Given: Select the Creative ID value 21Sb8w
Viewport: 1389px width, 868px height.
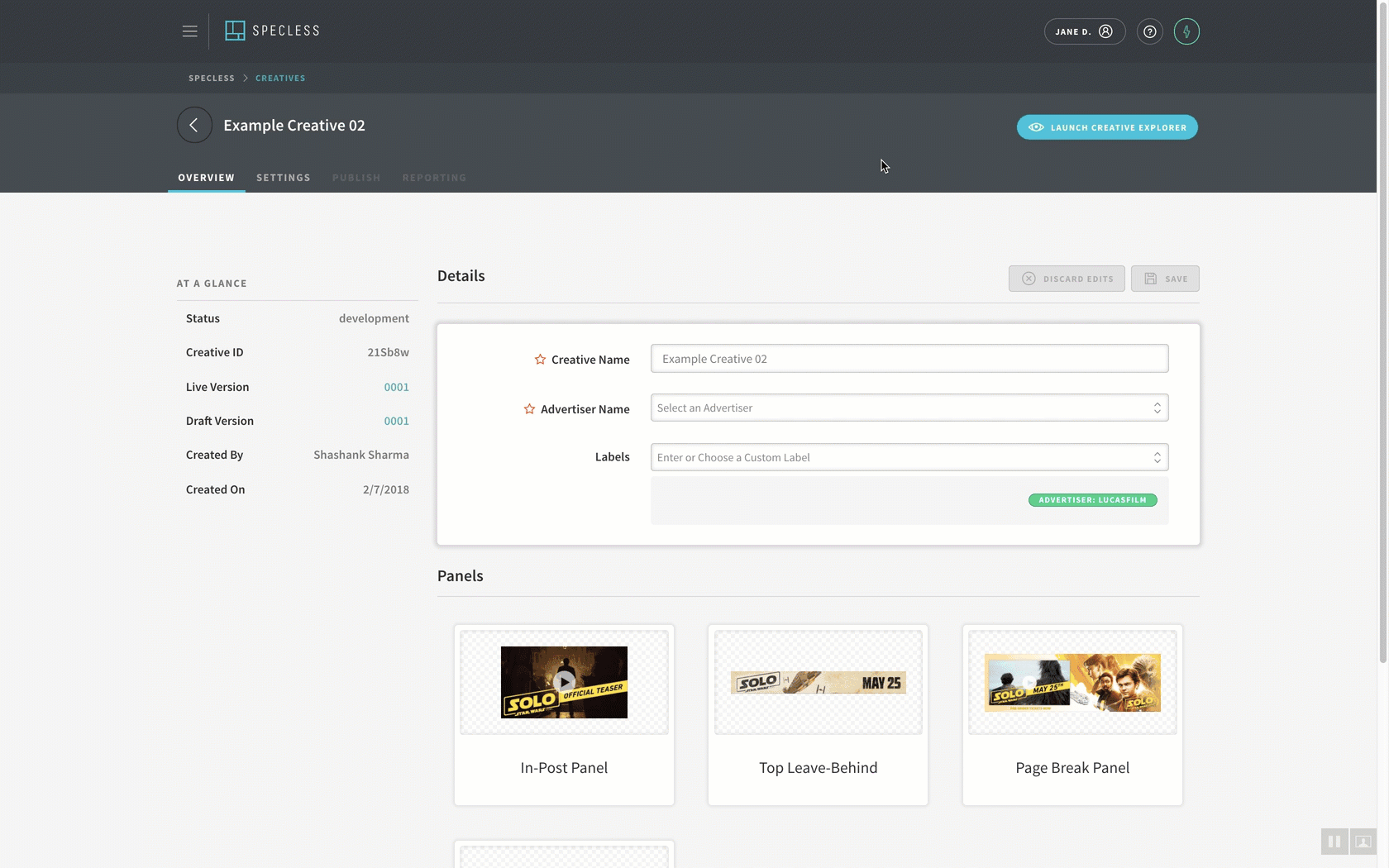Looking at the screenshot, I should coord(388,352).
